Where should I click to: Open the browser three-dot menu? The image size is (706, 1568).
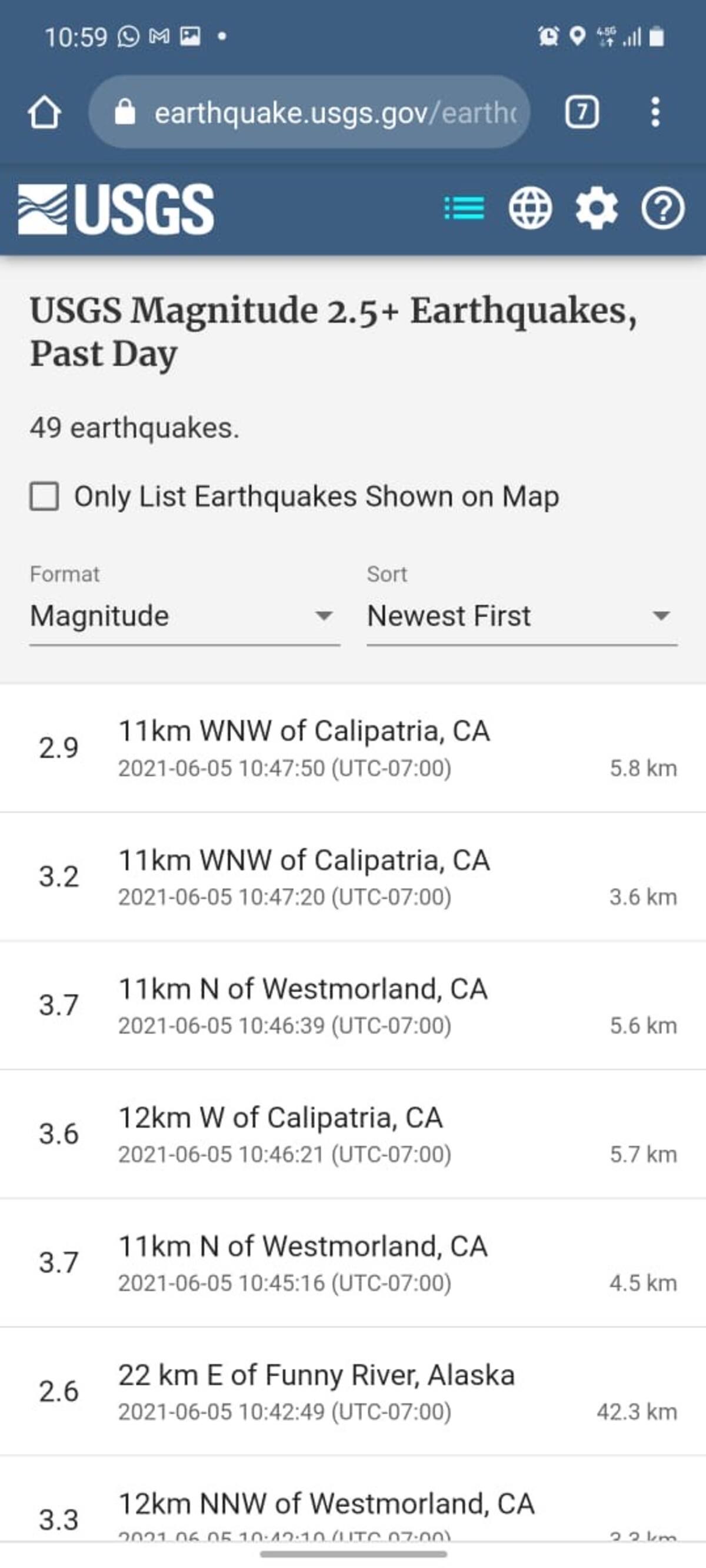655,113
